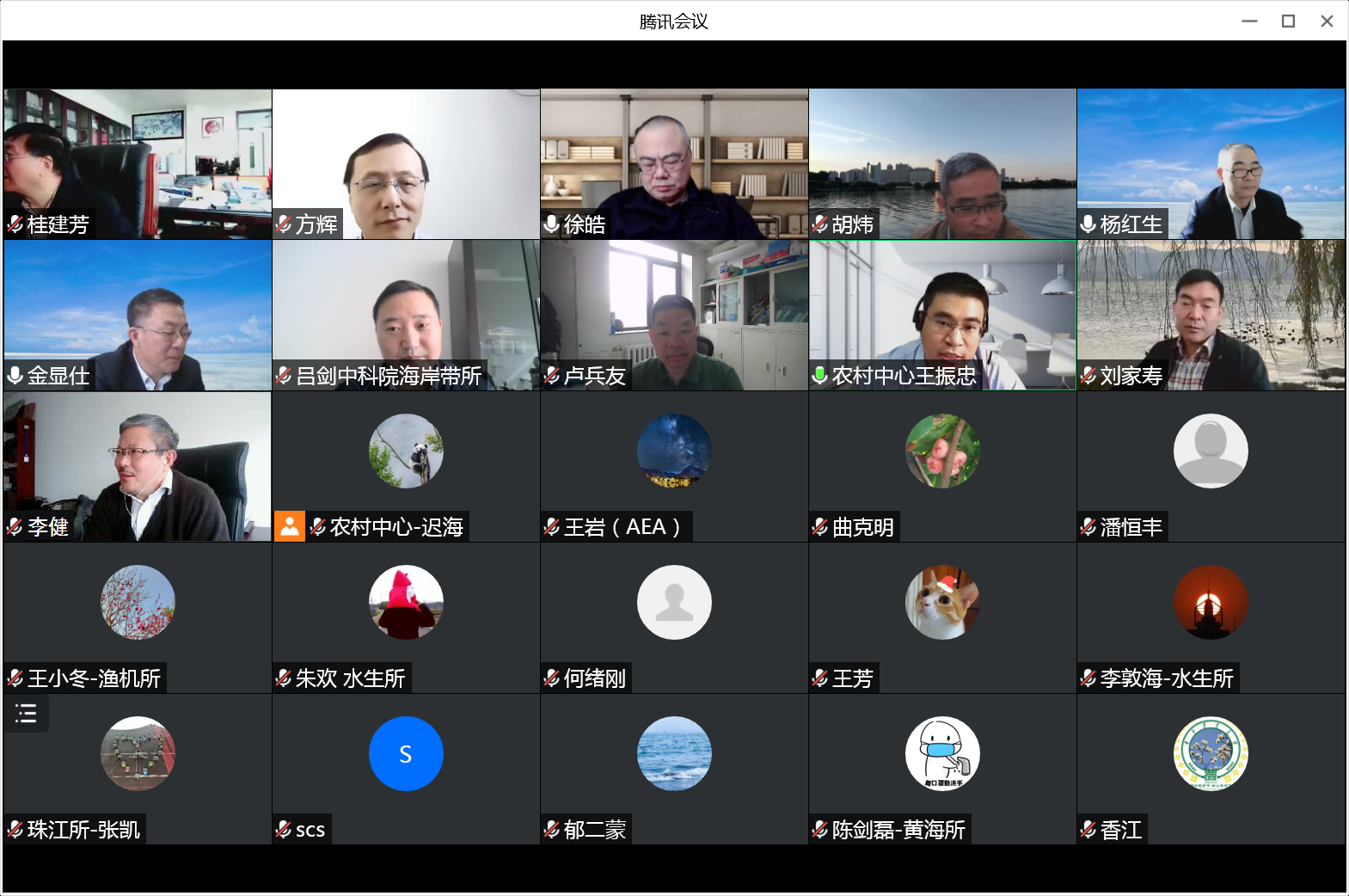Click the orange host badge beside 农村中心-迟海
This screenshot has height=896, width=1349.
[x=290, y=526]
